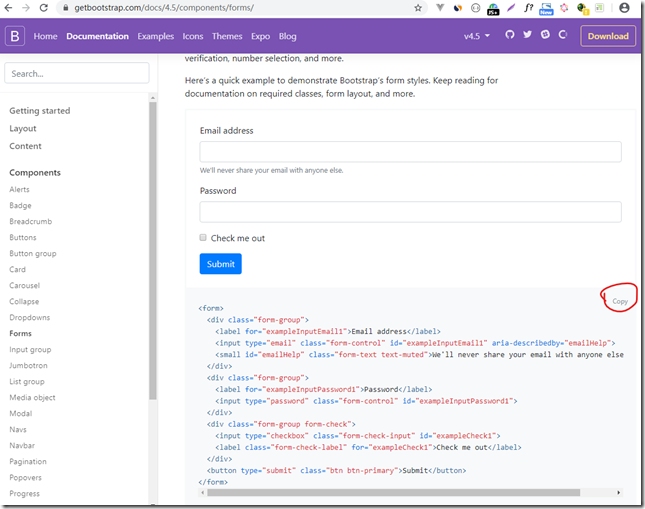Open Alerts docs page
The width and height of the screenshot is (645, 509).
tap(19, 189)
